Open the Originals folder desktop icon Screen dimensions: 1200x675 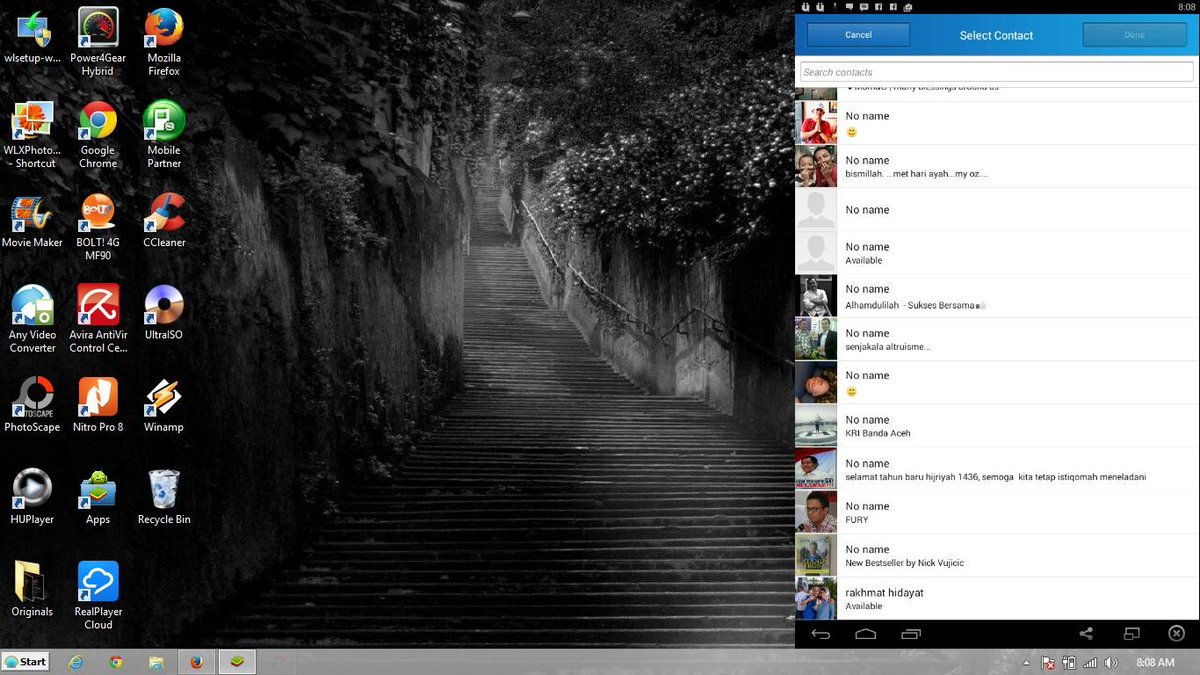tap(32, 588)
